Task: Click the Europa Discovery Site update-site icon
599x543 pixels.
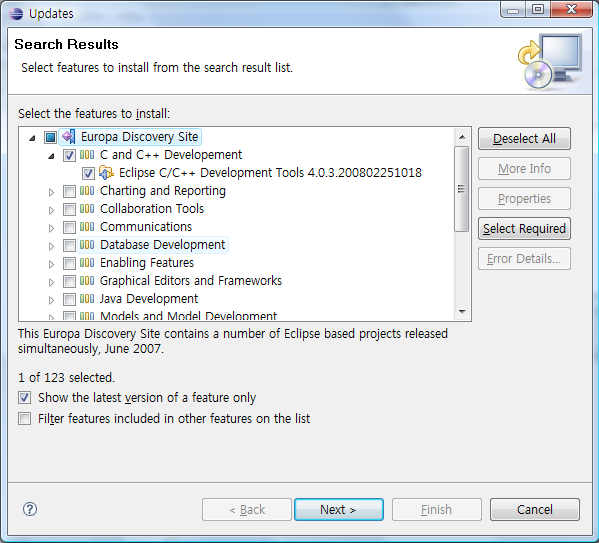Action: tap(69, 137)
